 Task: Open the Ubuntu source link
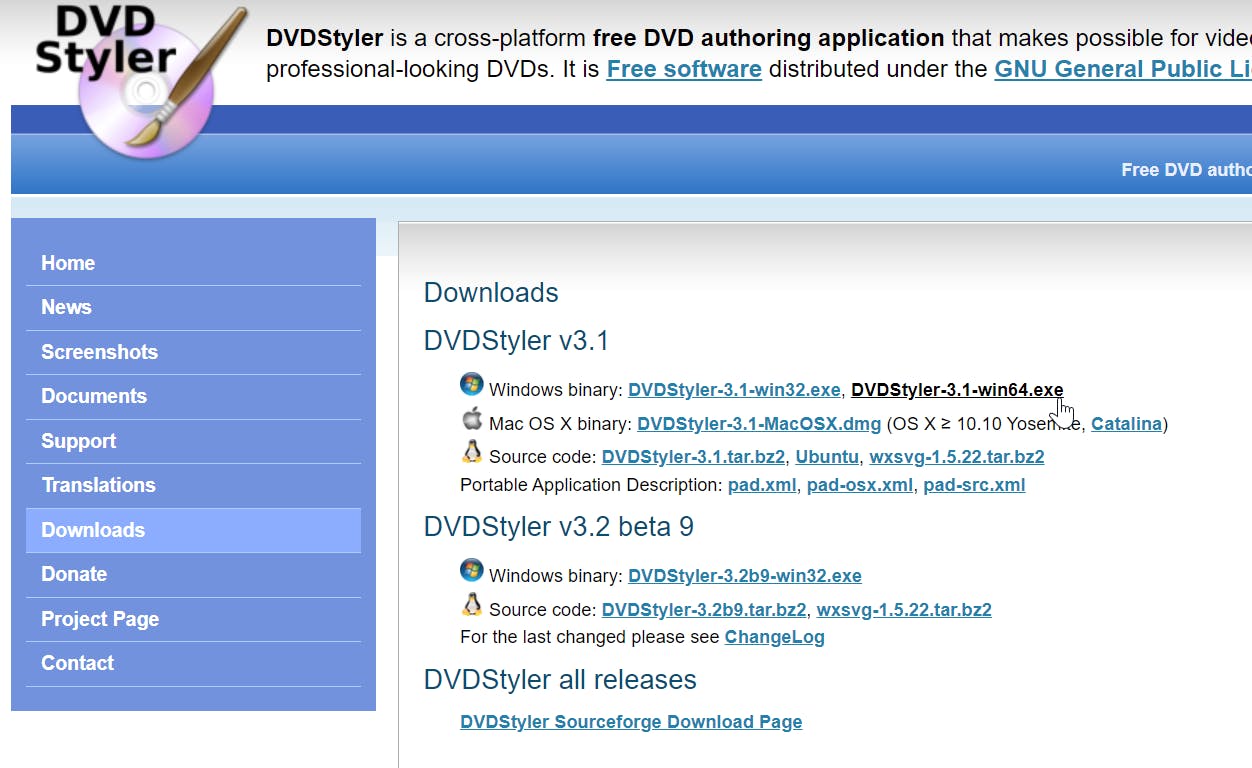(x=827, y=457)
